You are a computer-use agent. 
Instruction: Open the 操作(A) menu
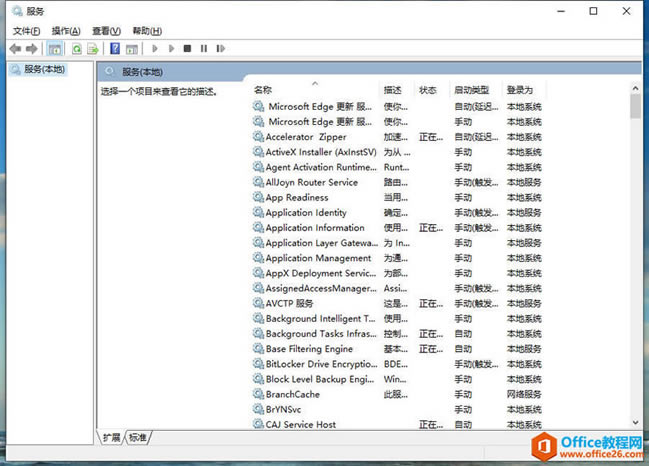66,31
